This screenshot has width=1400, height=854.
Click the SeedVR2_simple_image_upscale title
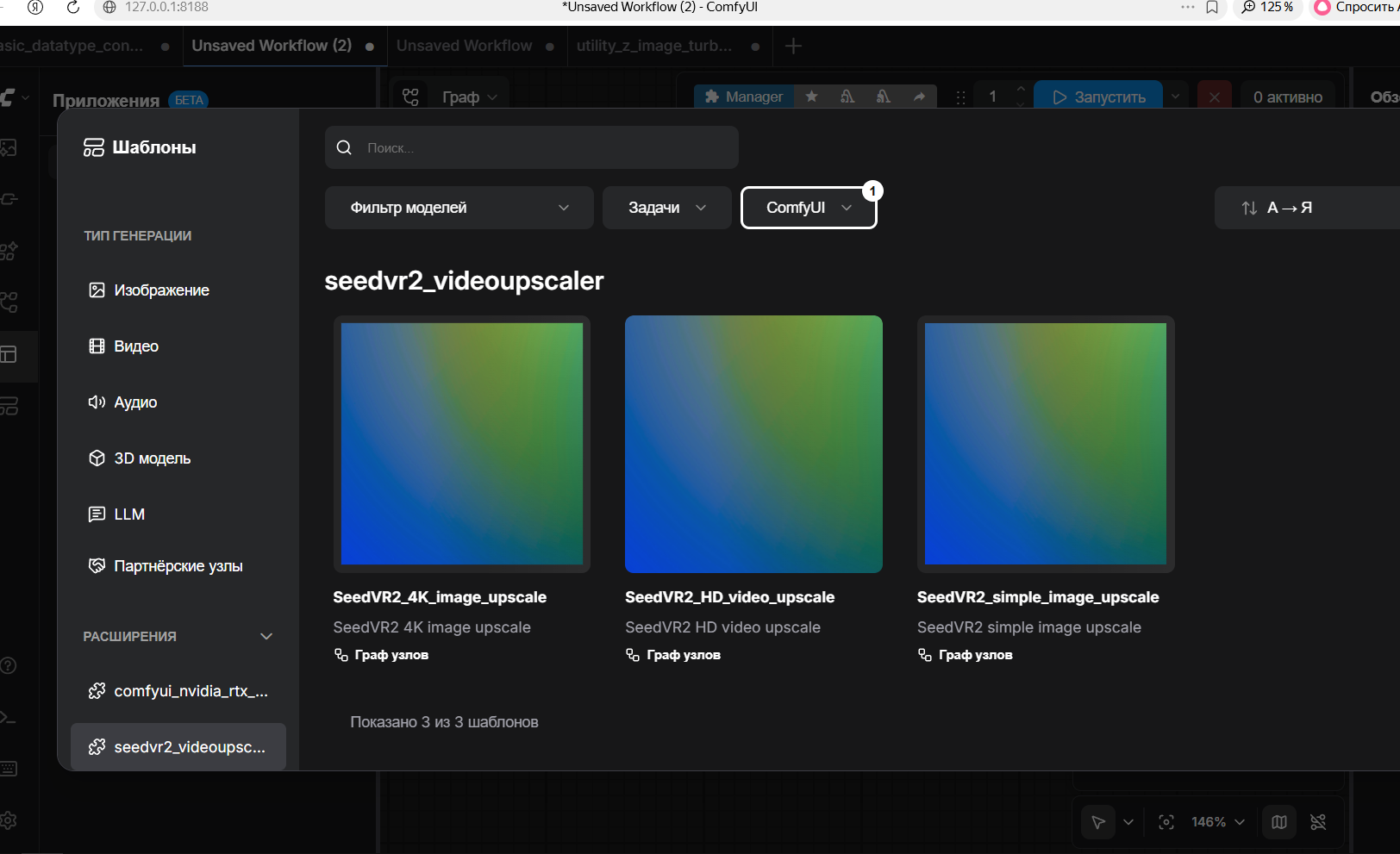tap(1038, 597)
